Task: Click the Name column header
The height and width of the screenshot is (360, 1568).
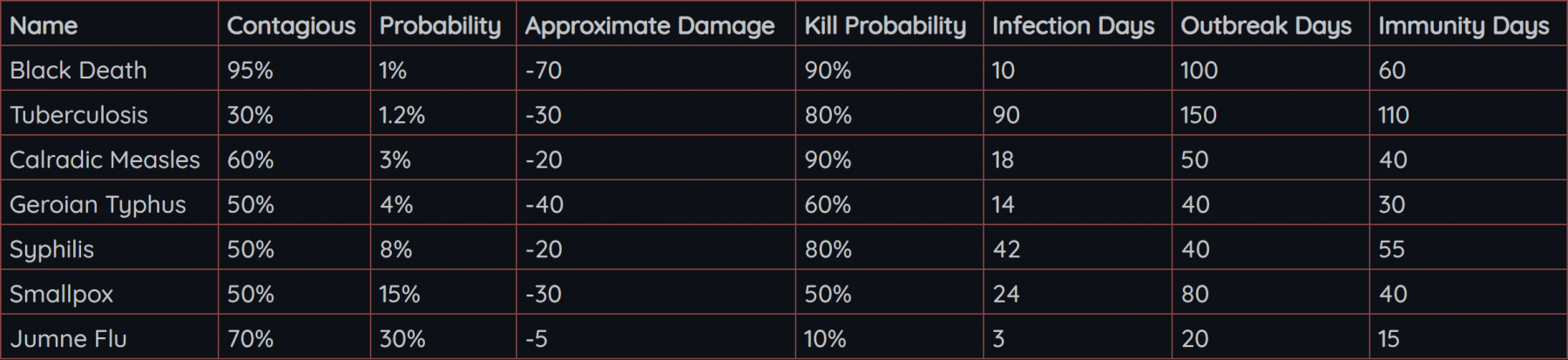Action: 44,26
